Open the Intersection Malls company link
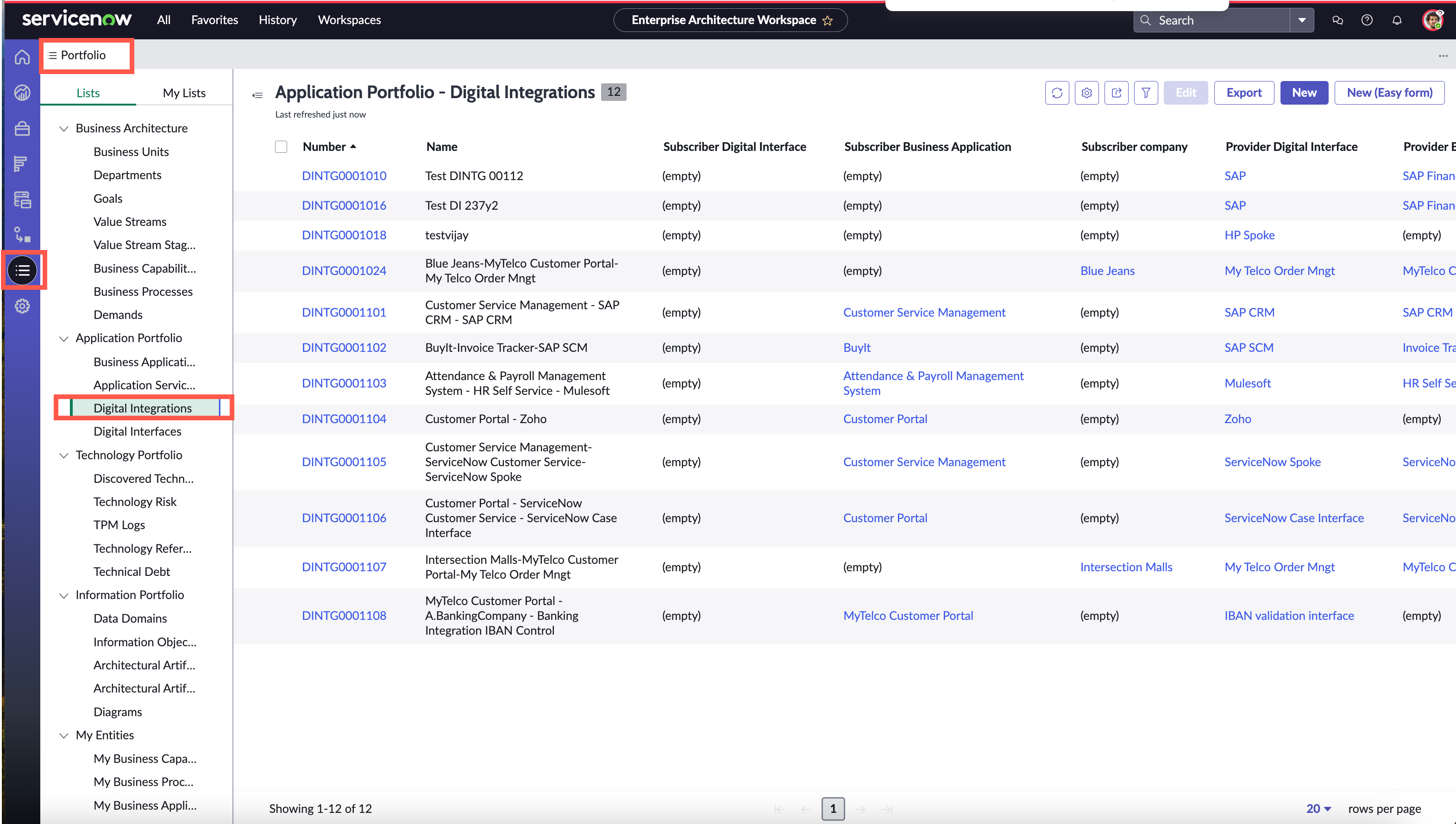The width and height of the screenshot is (1456, 824). point(1127,568)
